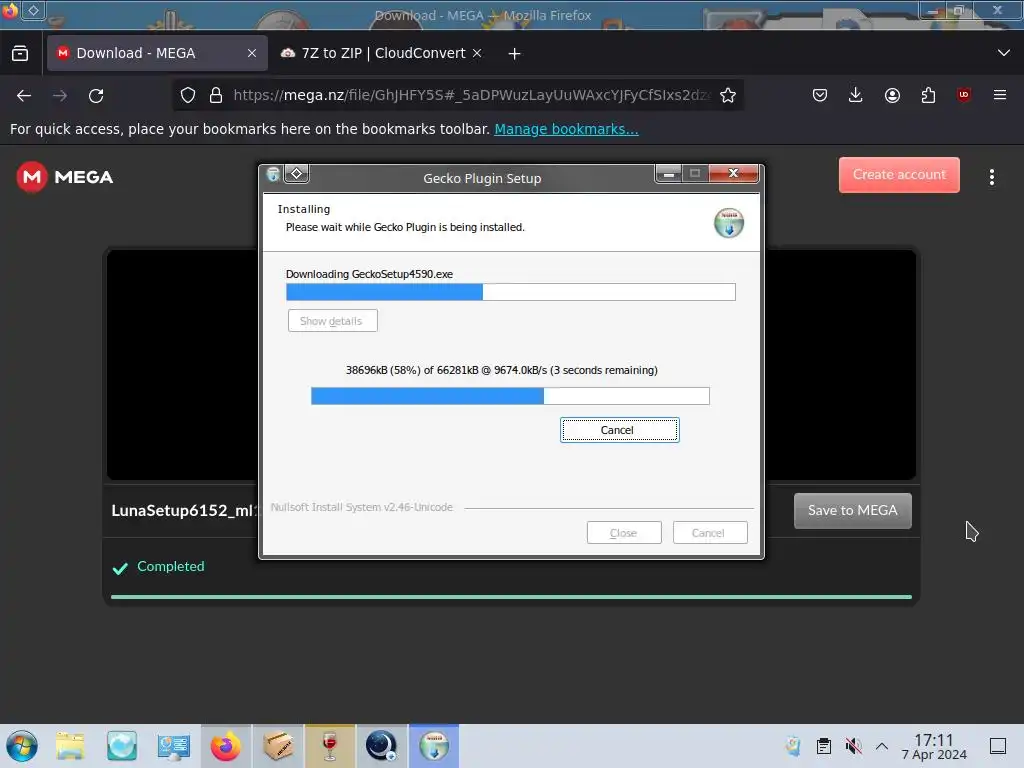This screenshot has height=768, width=1024.
Task: Click the disabled Close button in setup
Action: 624,533
